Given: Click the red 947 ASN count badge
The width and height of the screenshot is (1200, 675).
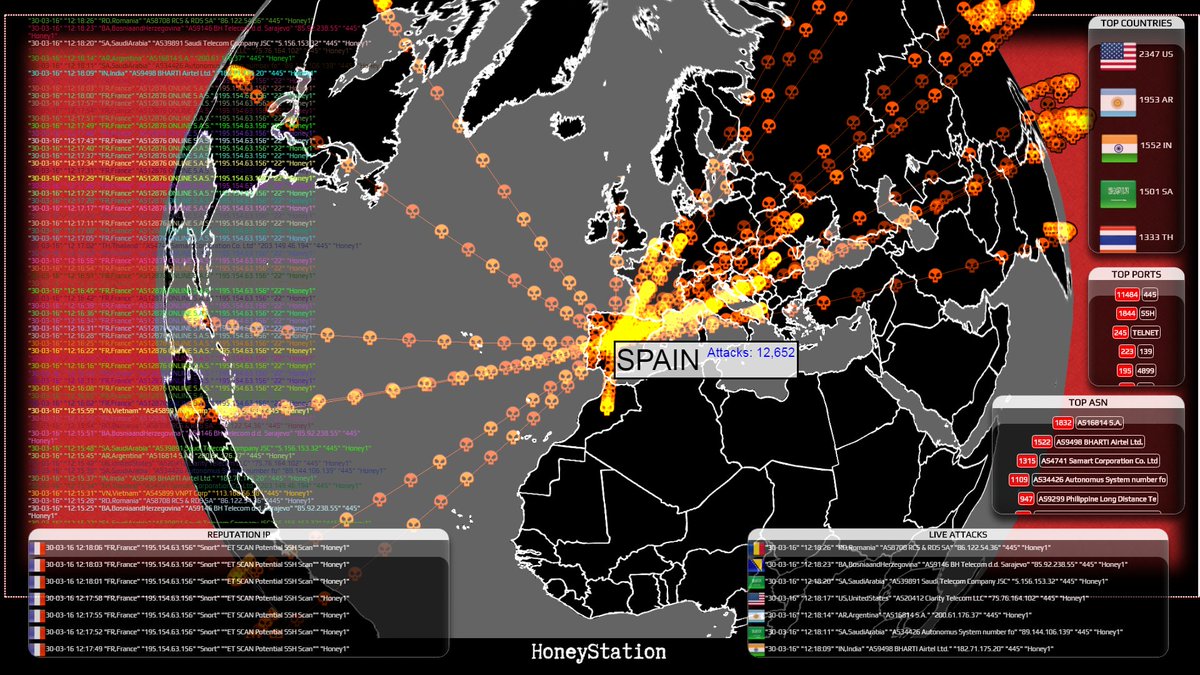Looking at the screenshot, I should coord(1024,499).
